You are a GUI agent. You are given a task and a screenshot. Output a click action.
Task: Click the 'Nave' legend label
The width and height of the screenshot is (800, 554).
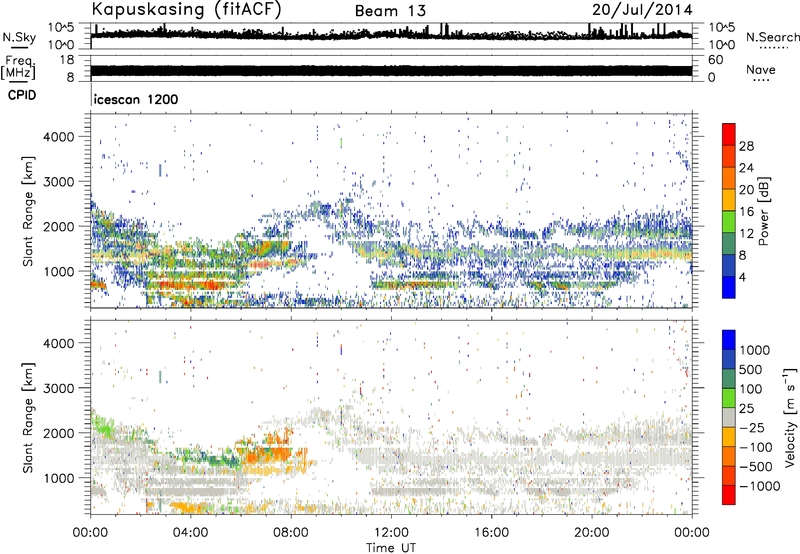(x=761, y=69)
